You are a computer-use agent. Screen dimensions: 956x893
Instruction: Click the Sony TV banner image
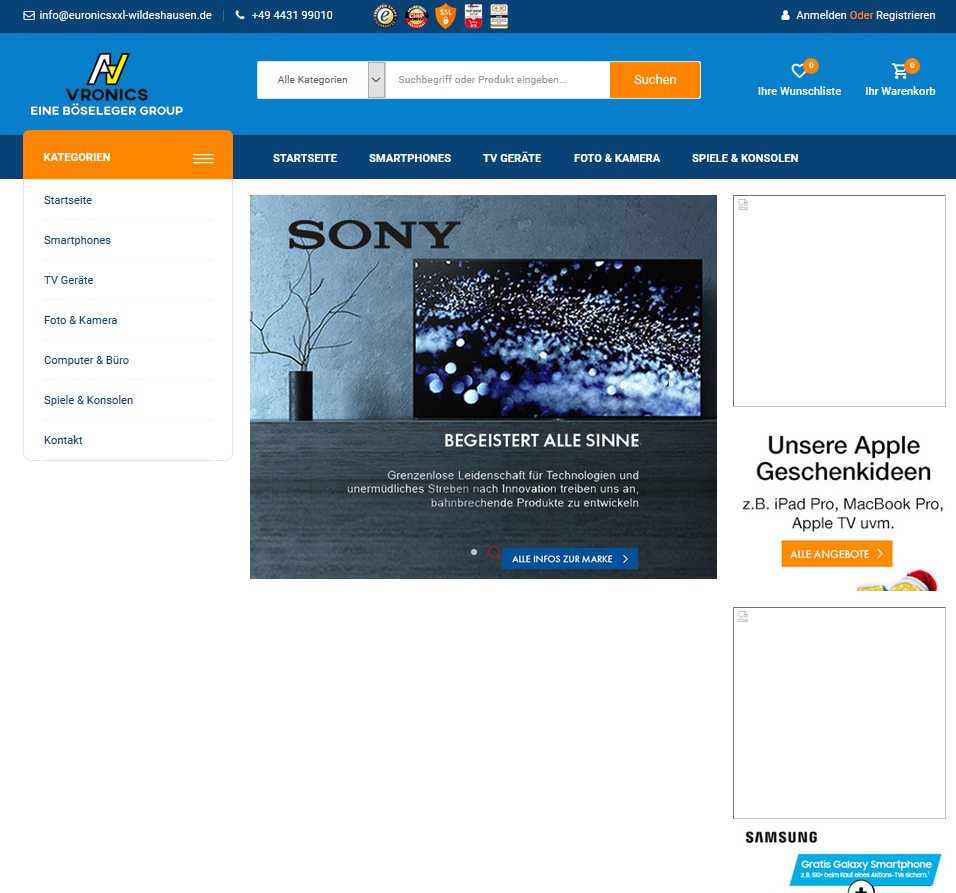click(x=483, y=387)
